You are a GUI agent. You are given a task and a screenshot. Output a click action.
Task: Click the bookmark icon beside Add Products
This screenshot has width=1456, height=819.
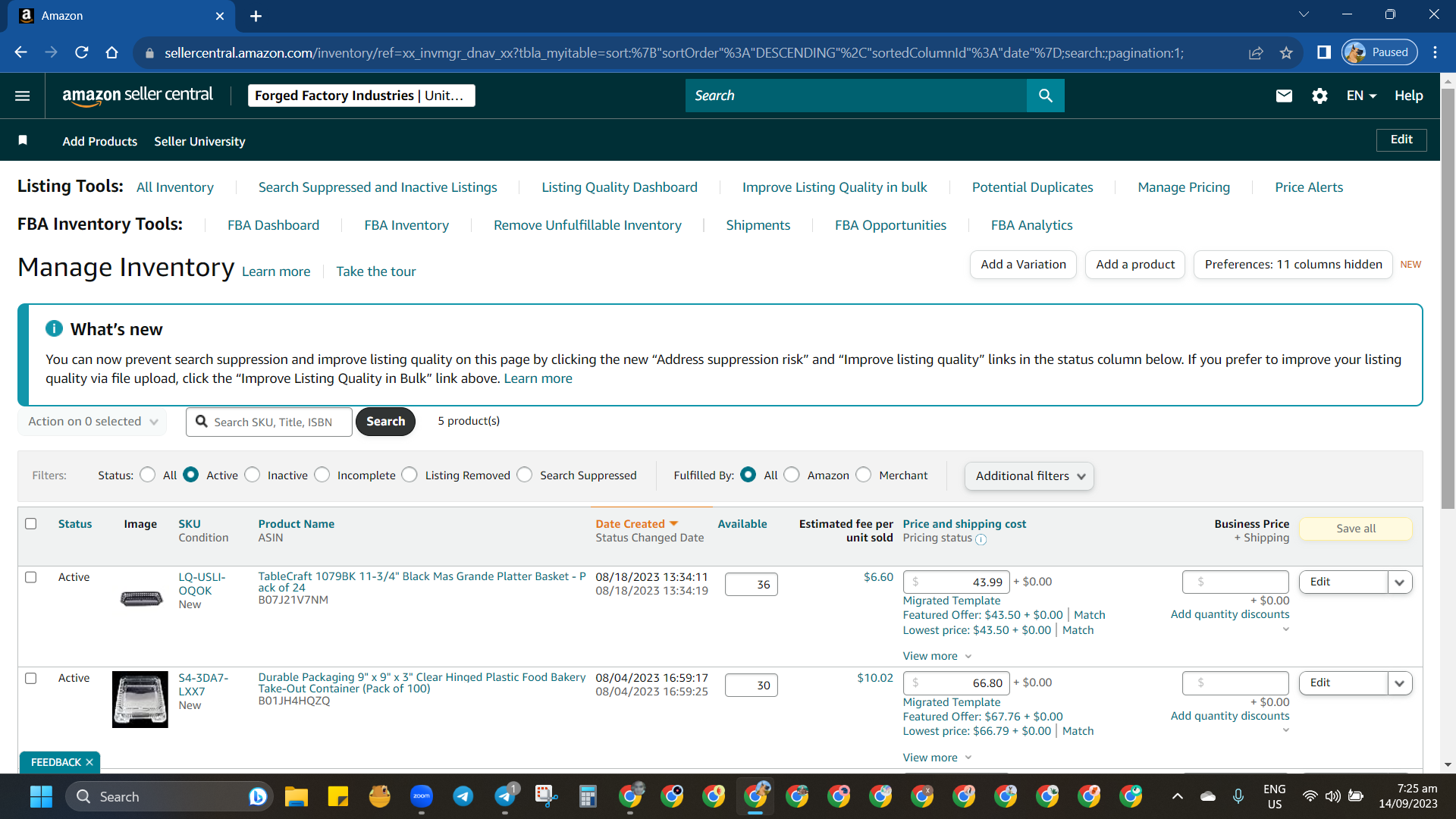[x=23, y=140]
